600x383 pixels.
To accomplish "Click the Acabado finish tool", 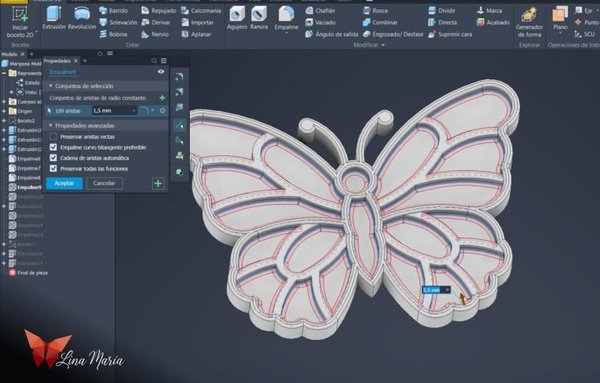I will click(493, 23).
